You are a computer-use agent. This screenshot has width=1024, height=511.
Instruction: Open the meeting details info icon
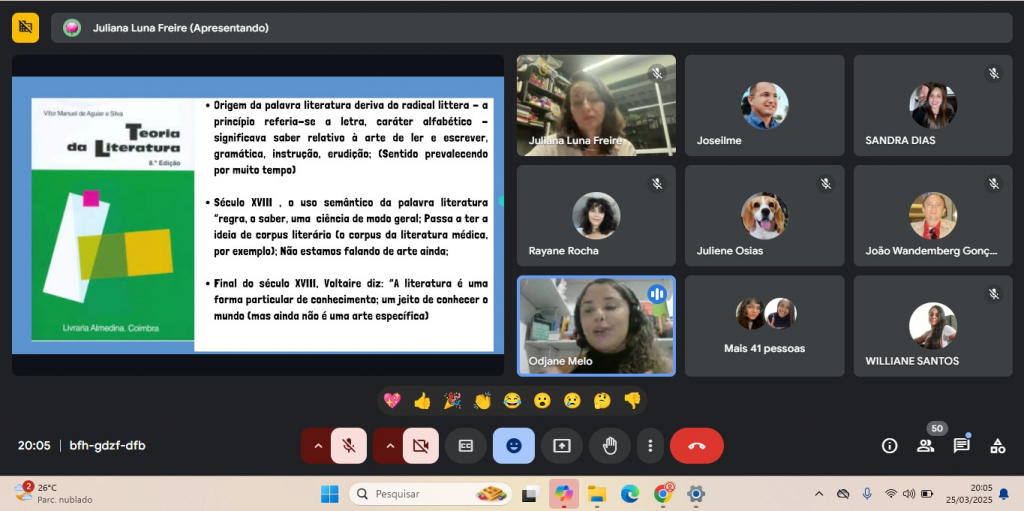[889, 446]
